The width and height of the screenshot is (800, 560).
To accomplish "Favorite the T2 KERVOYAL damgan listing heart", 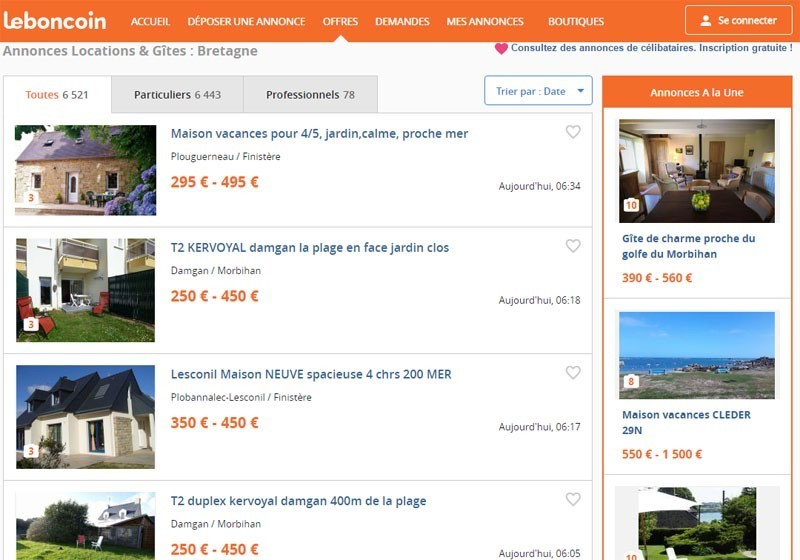I will pos(573,246).
